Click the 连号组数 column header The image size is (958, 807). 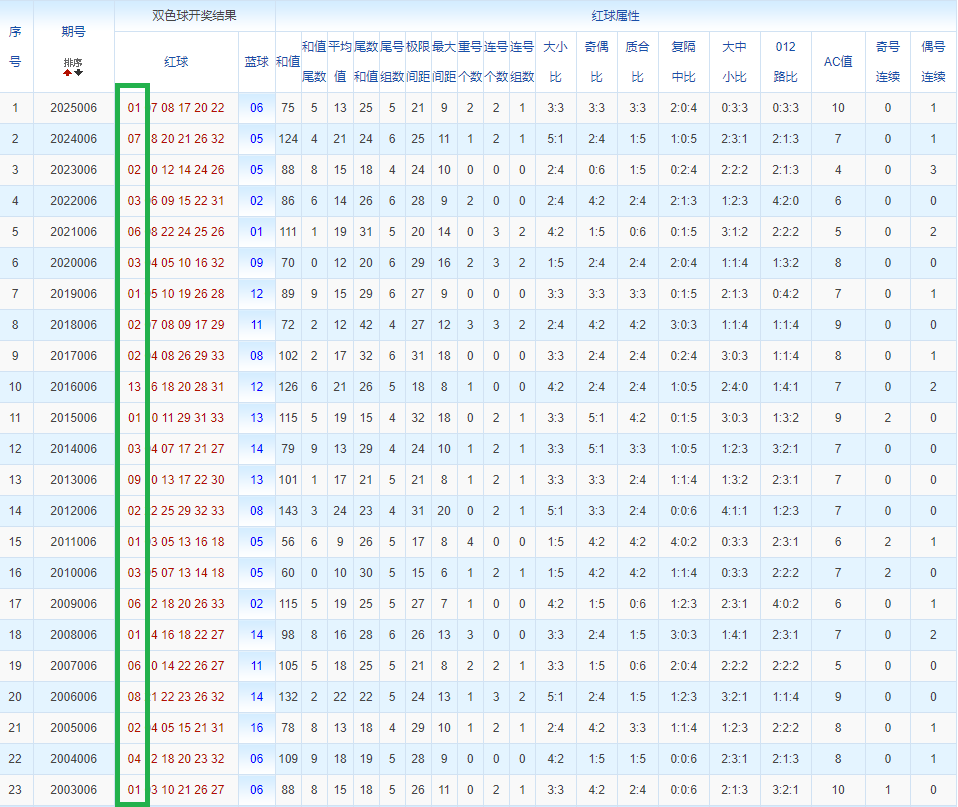coord(522,62)
